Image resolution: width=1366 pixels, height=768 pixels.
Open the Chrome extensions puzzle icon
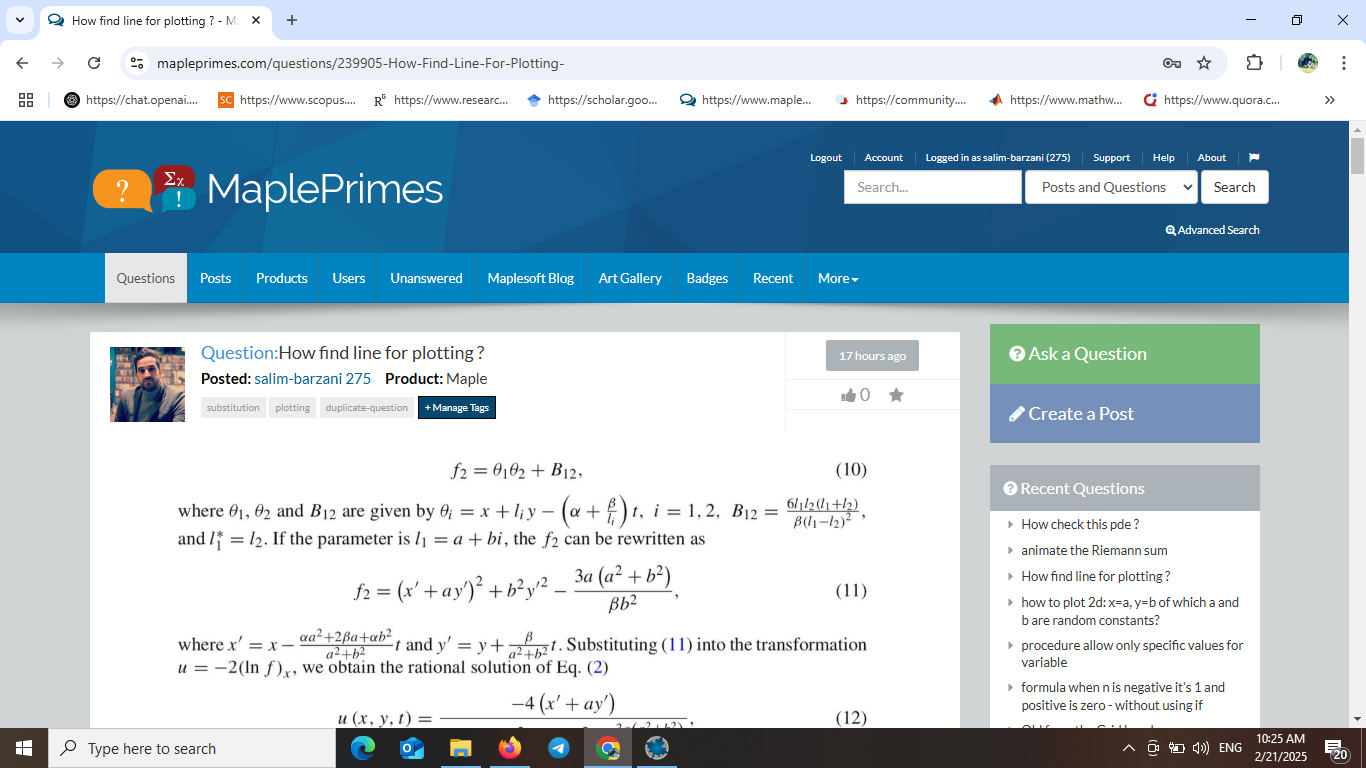1254,63
